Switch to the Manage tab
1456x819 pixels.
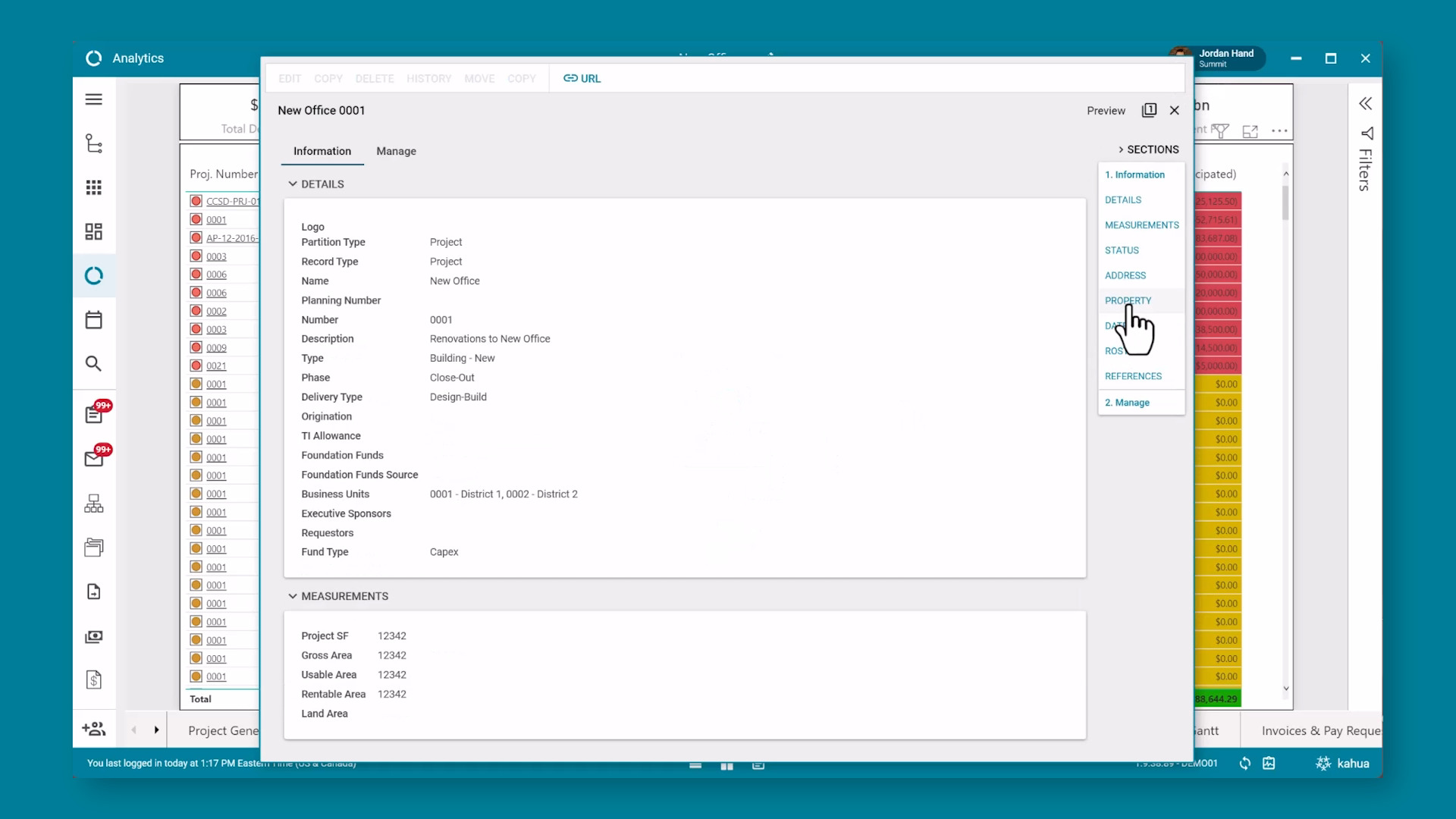pos(396,151)
